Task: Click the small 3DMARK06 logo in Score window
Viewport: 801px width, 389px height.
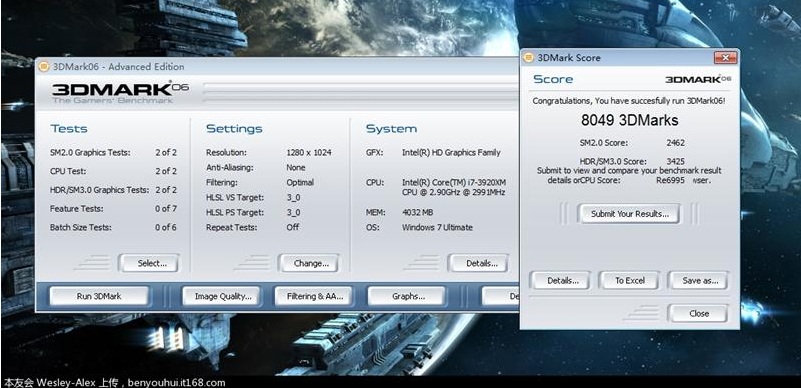Action: (x=698, y=79)
